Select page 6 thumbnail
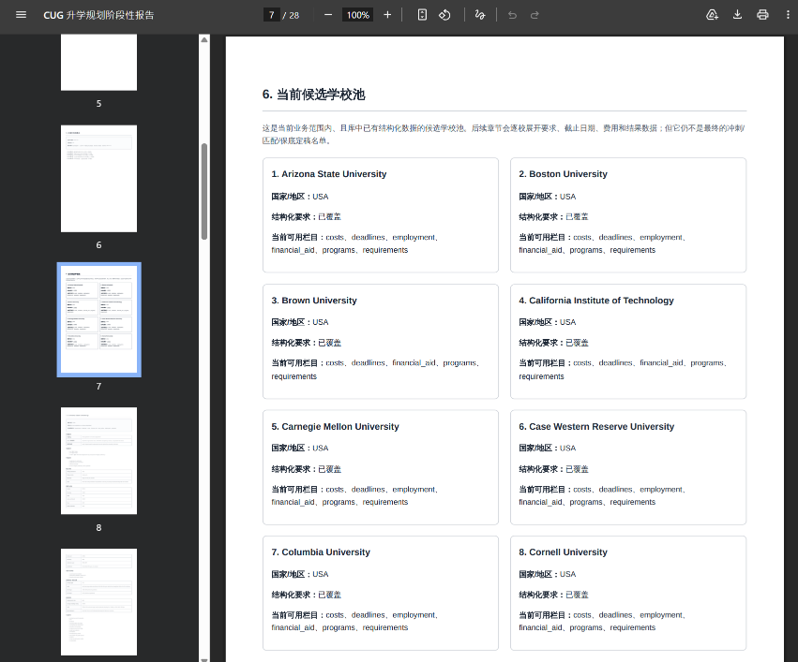Viewport: 798px width, 662px height. point(99,179)
